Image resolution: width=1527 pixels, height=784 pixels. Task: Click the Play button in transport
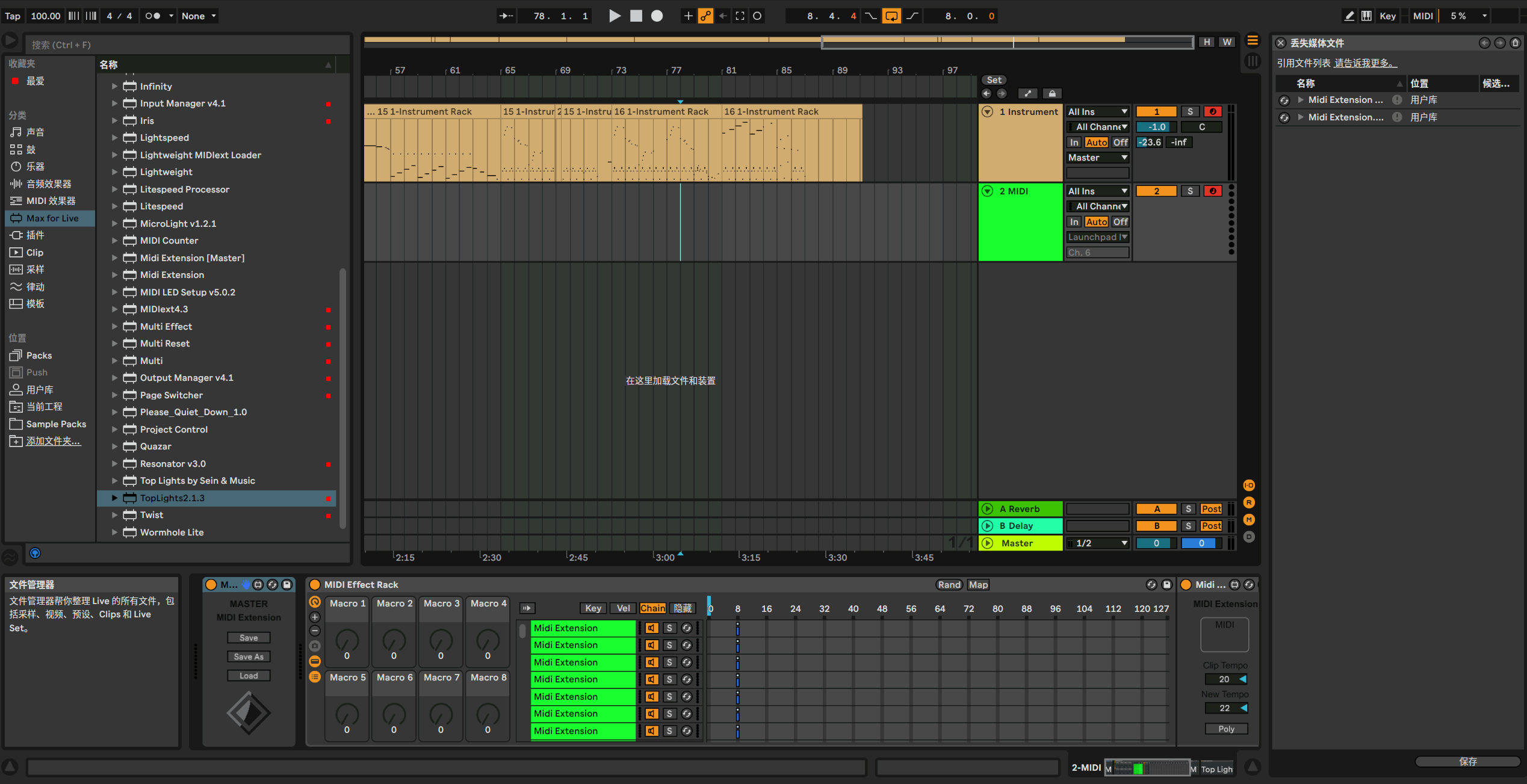coord(614,16)
